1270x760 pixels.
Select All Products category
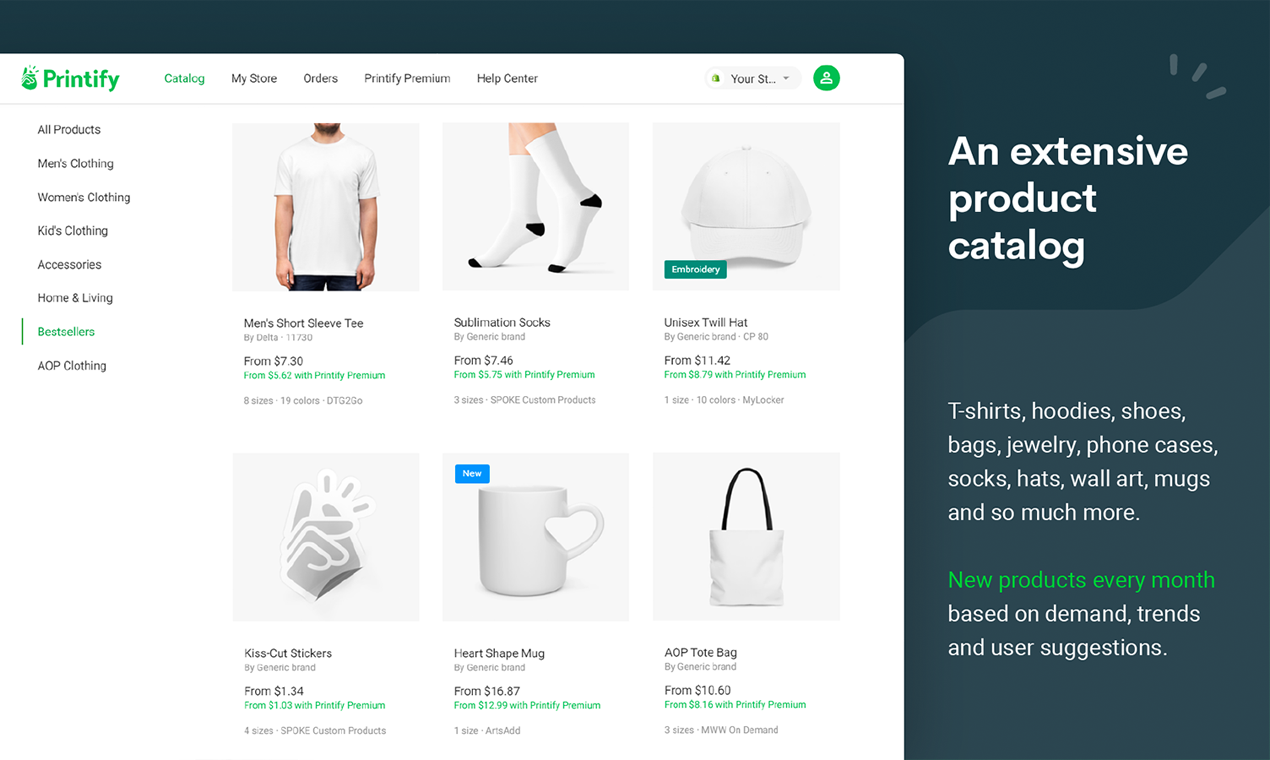click(x=69, y=129)
